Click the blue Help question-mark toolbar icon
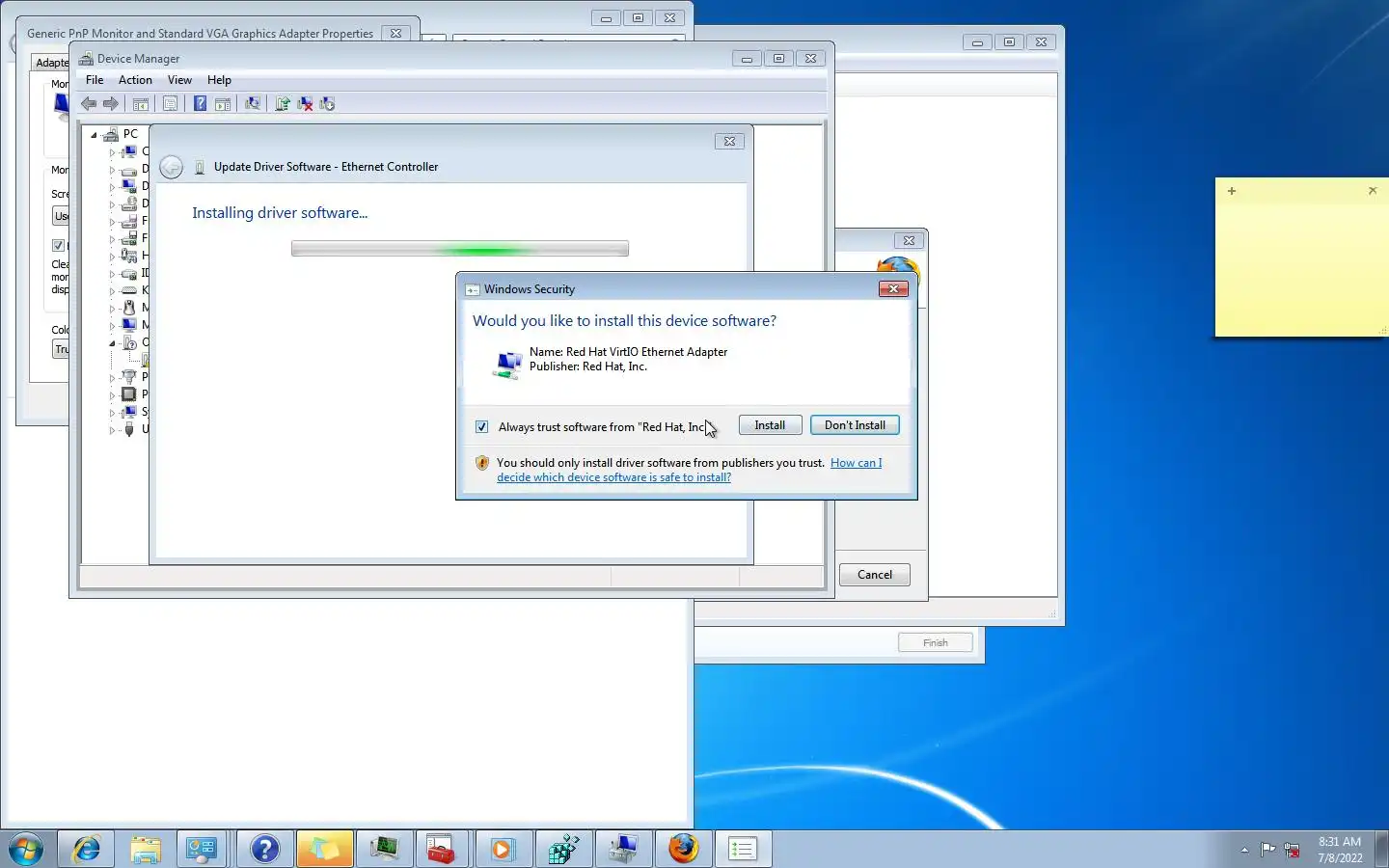Viewport: 1389px width, 868px height. pos(200,104)
